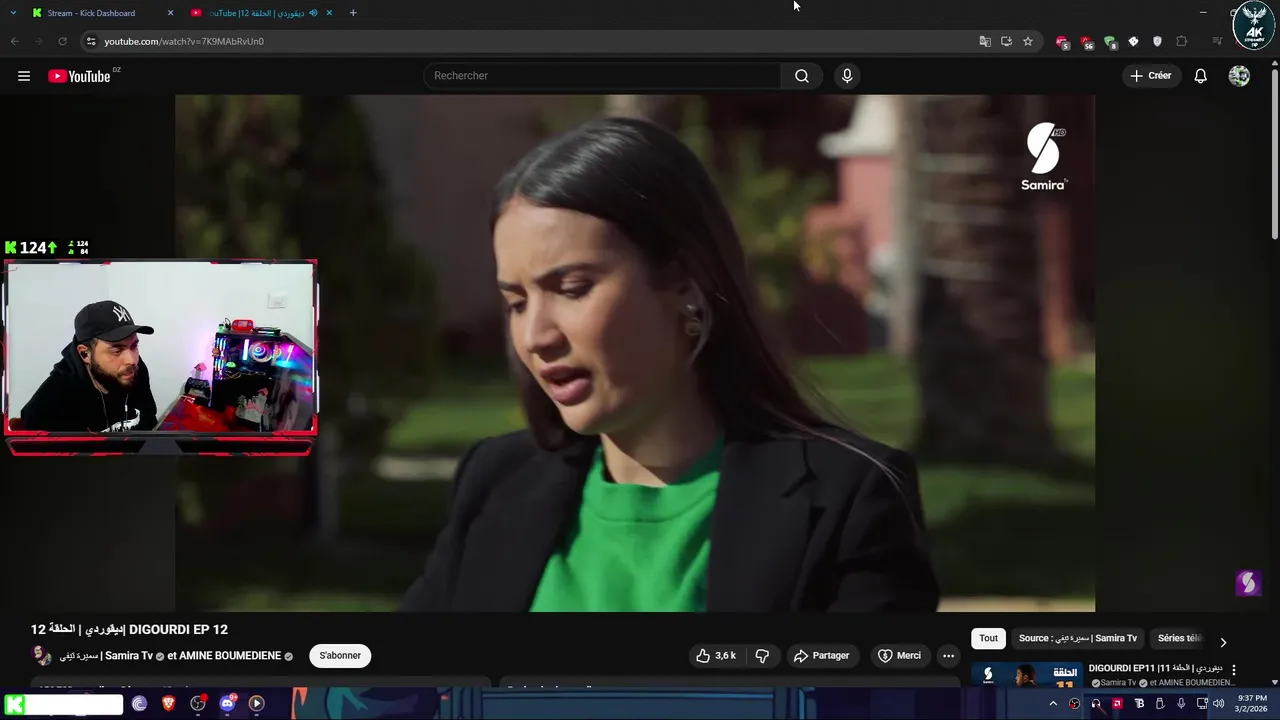This screenshot has width=1280, height=720.
Task: Click the Partager share button
Action: click(x=821, y=656)
